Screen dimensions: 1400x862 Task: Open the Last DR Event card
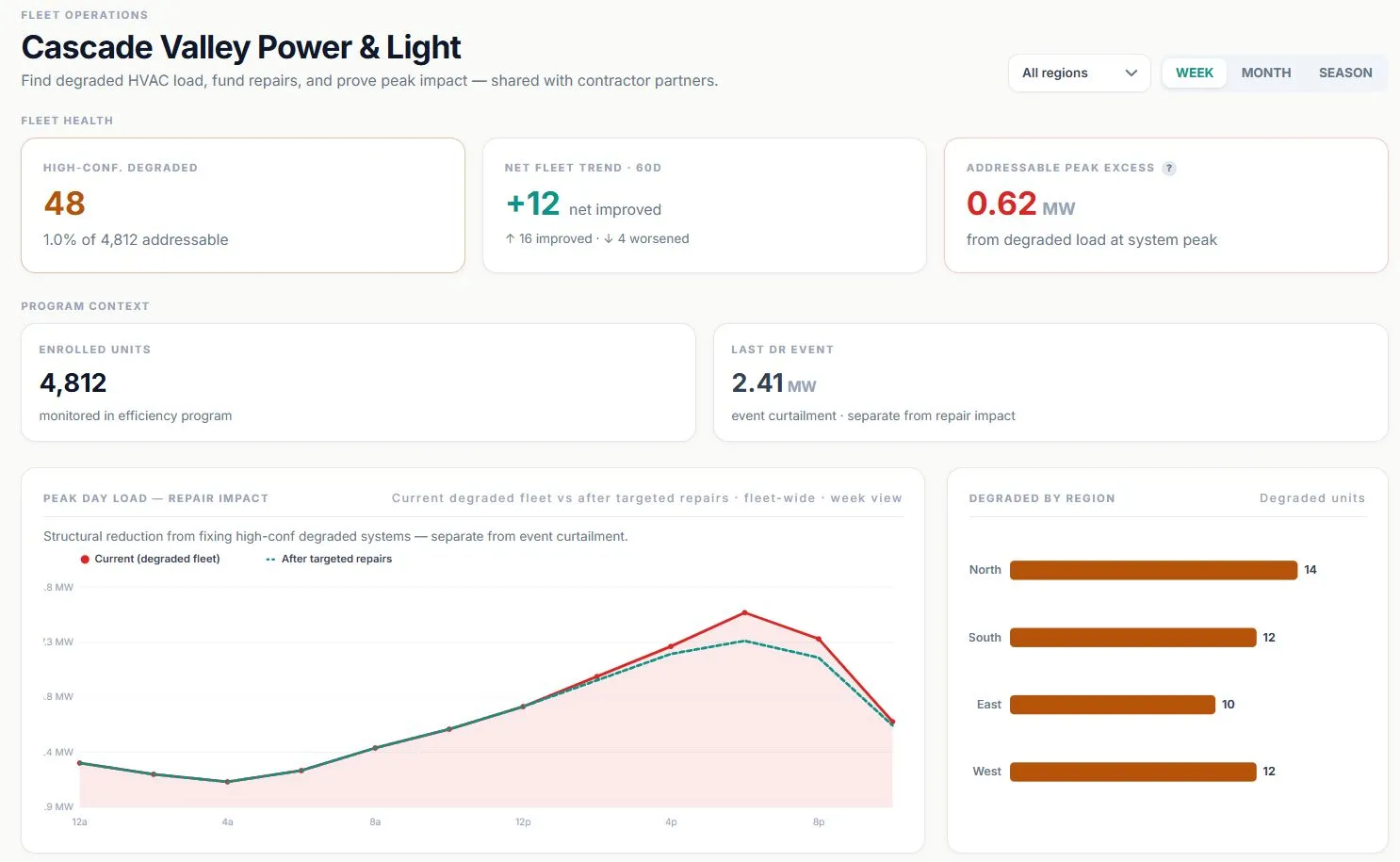coord(1050,382)
